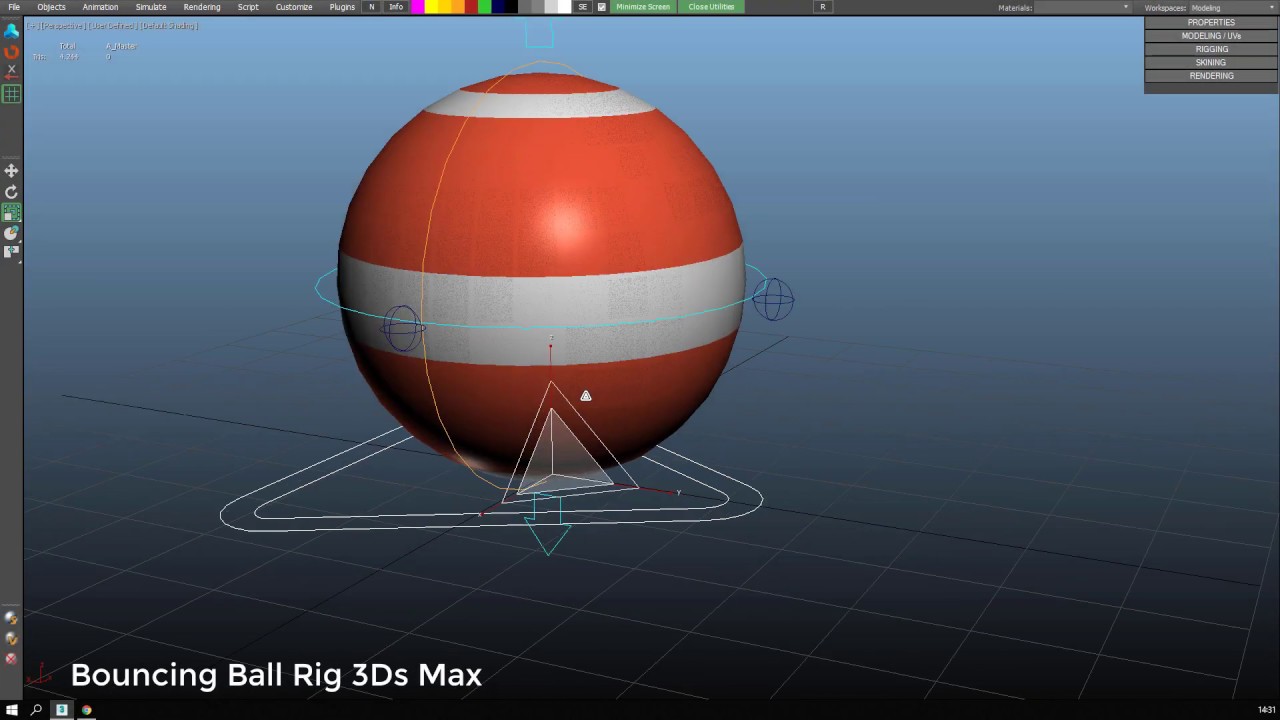Screen dimensions: 1280x720
Task: Click the paint selection sphere icon
Action: 11,233
